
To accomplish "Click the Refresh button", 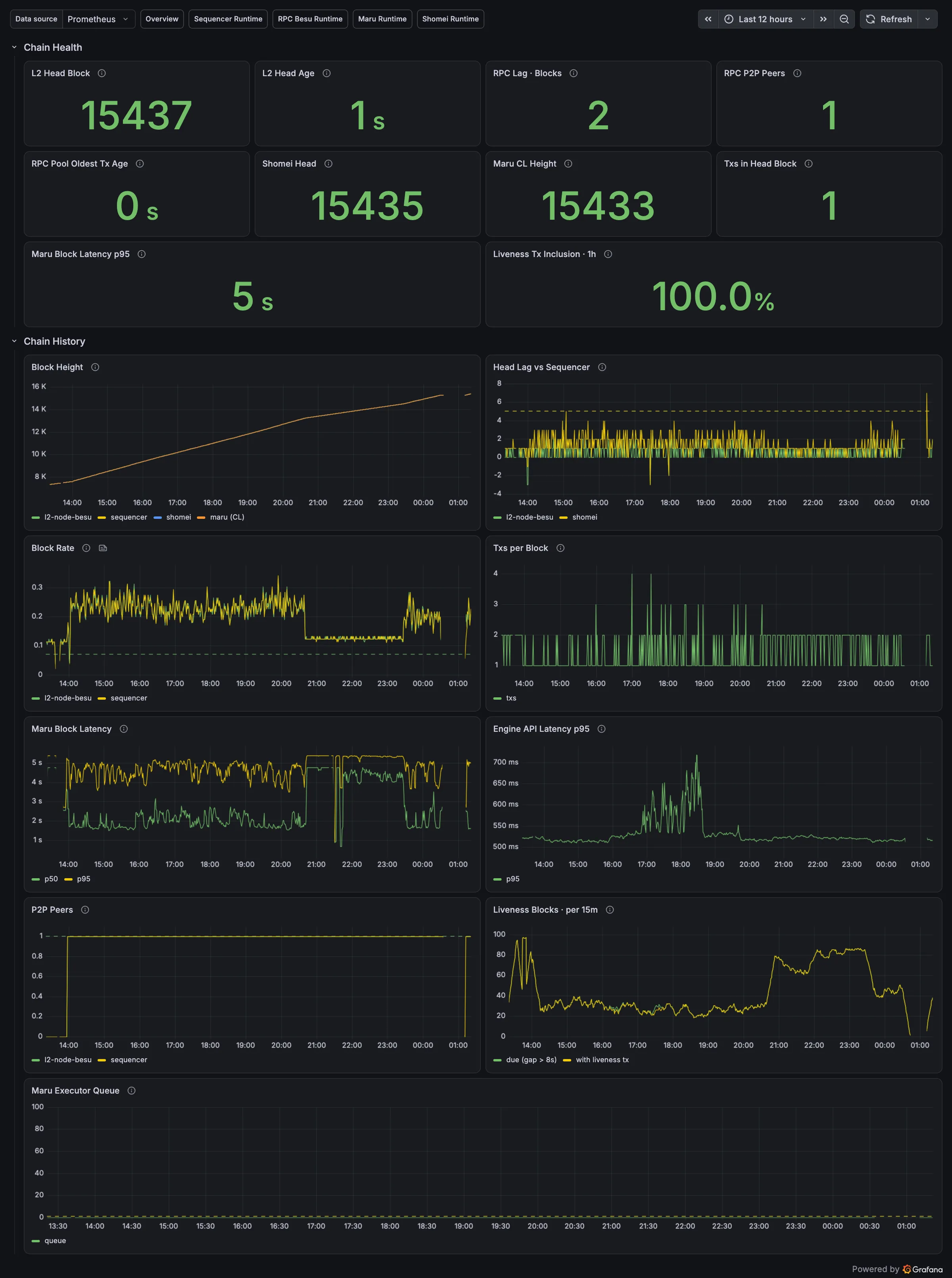I will point(889,19).
